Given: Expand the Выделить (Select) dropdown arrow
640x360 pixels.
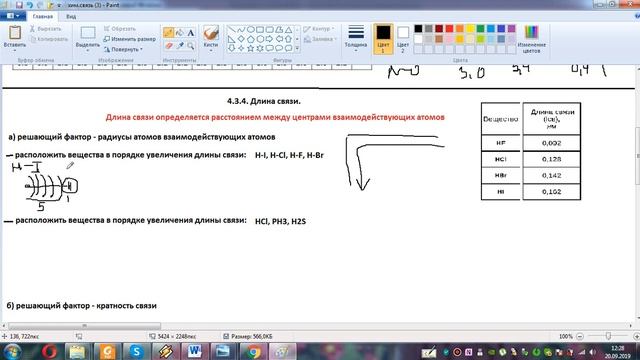Looking at the screenshot, I should click(87, 50).
